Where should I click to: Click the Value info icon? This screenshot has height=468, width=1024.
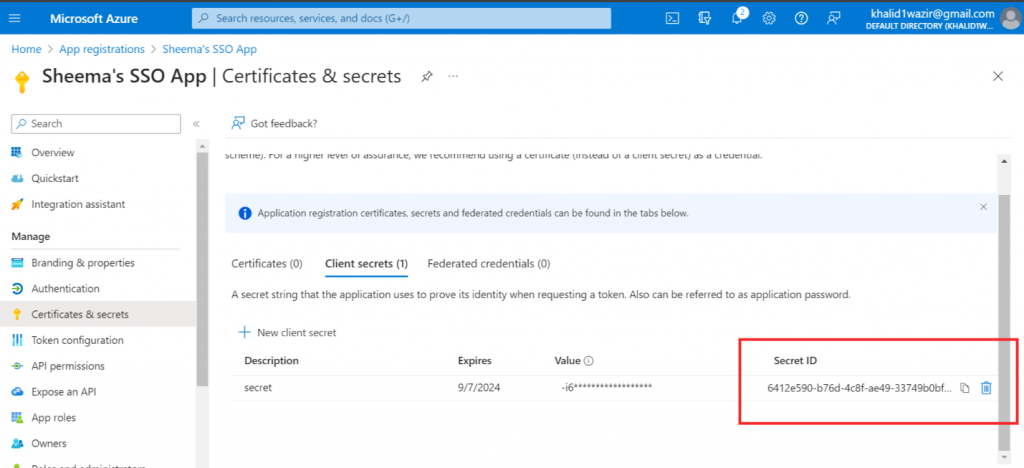(588, 361)
